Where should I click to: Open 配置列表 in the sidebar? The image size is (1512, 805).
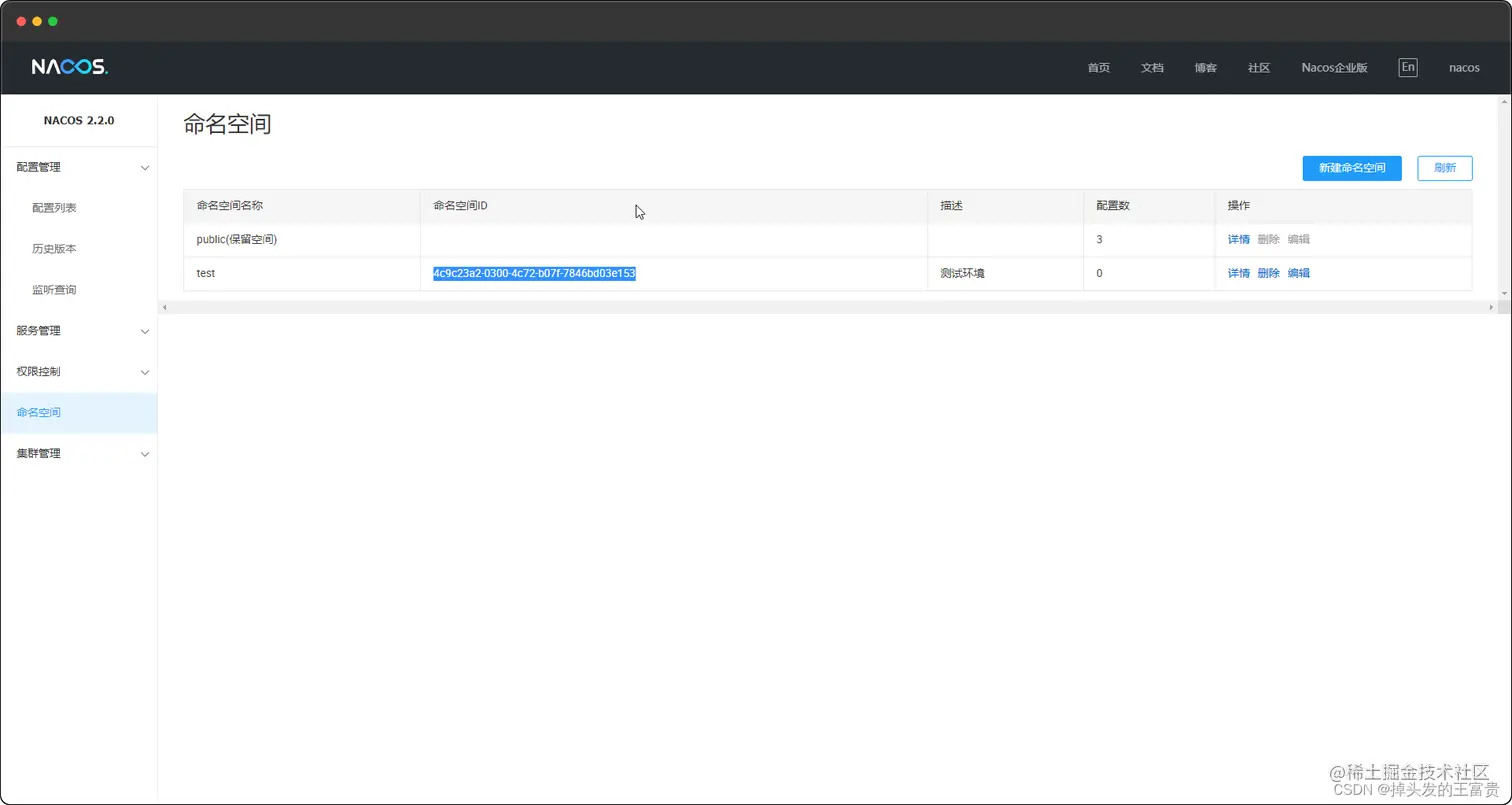55,207
